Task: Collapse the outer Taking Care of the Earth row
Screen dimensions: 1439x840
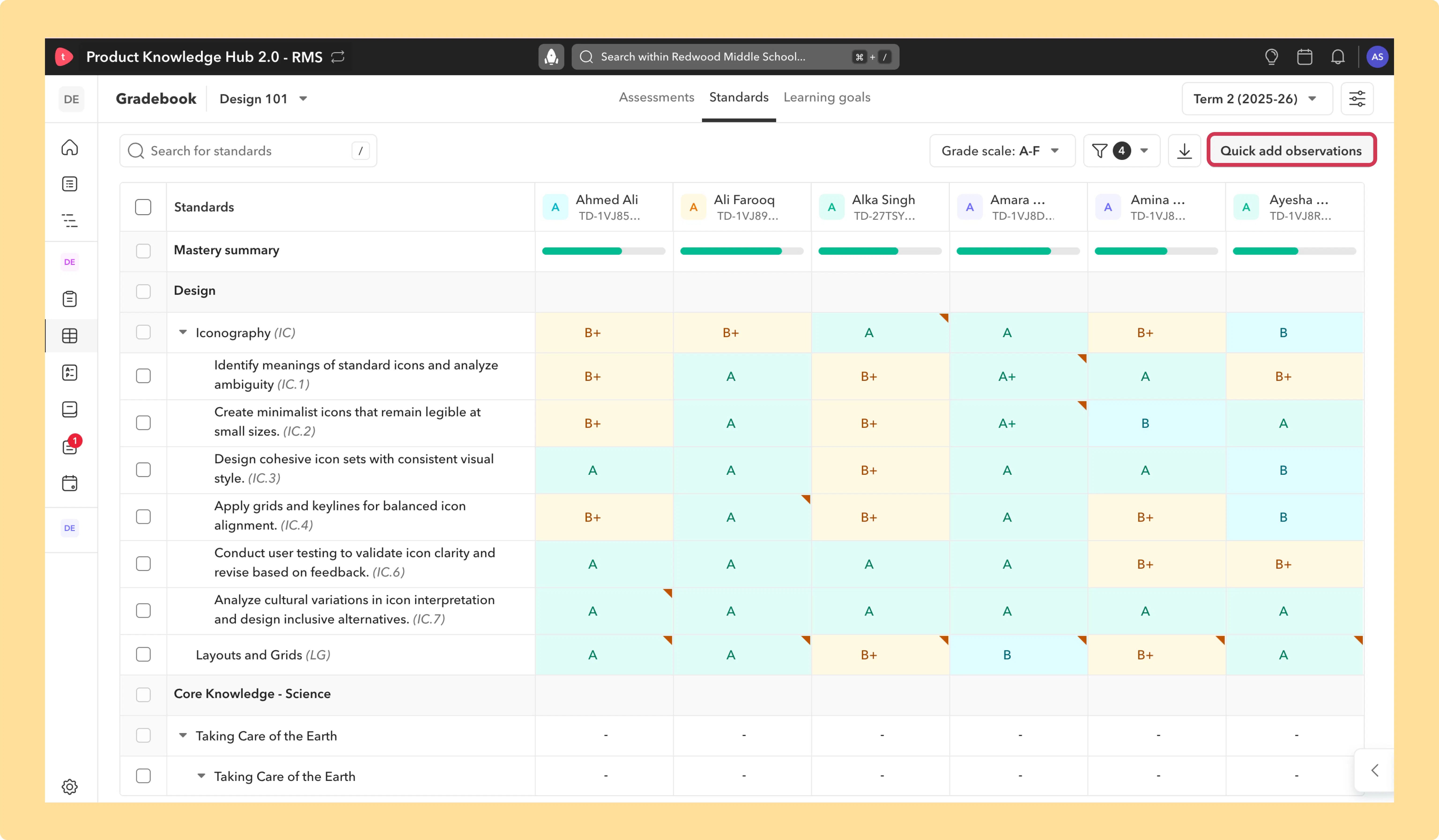Action: (183, 736)
